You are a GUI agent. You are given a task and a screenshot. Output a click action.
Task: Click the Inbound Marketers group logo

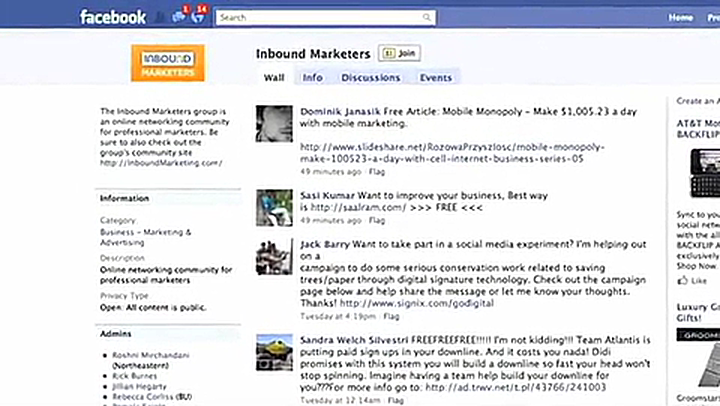[x=167, y=62]
